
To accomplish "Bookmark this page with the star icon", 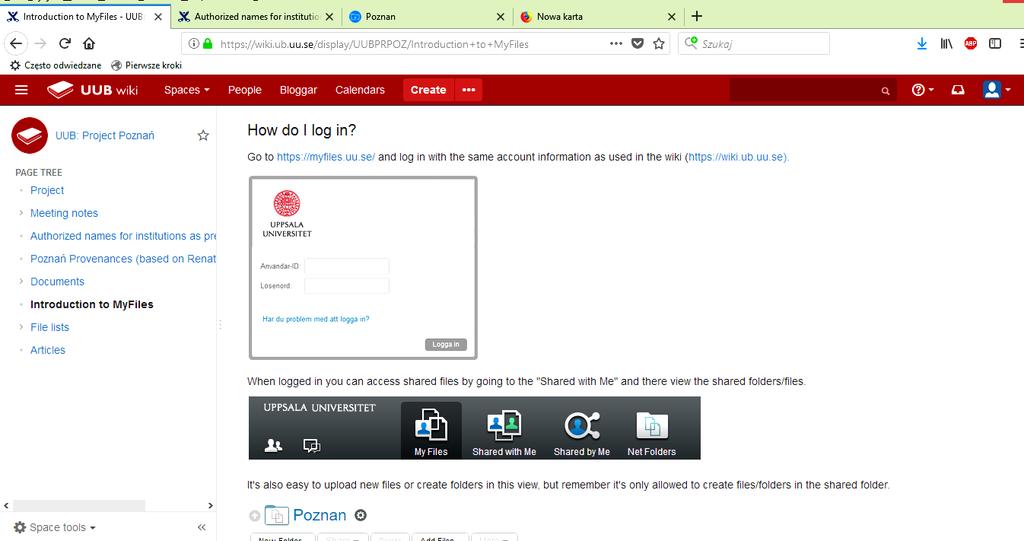I will [x=659, y=44].
